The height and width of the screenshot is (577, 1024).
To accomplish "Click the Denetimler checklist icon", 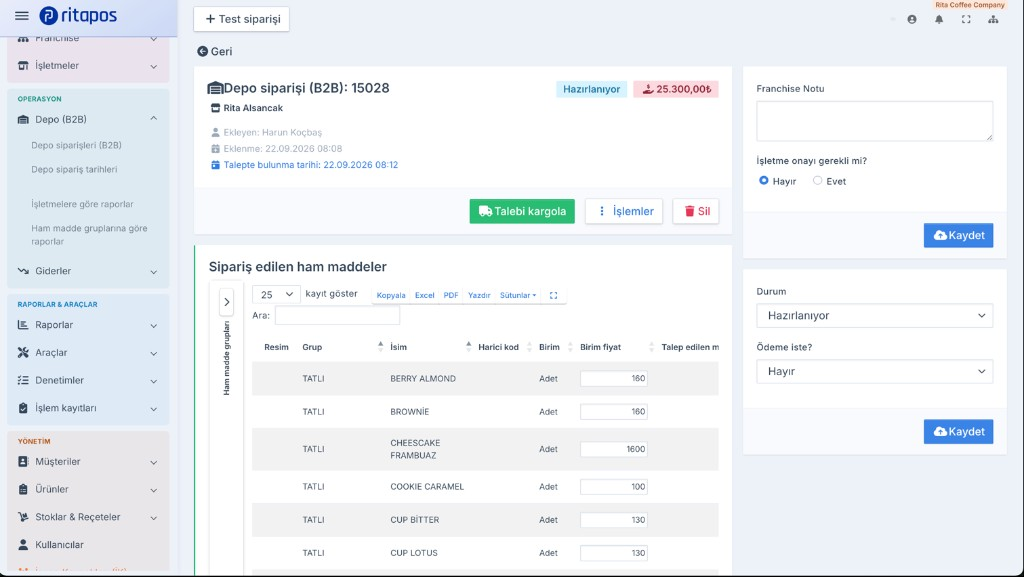I will [x=23, y=381].
